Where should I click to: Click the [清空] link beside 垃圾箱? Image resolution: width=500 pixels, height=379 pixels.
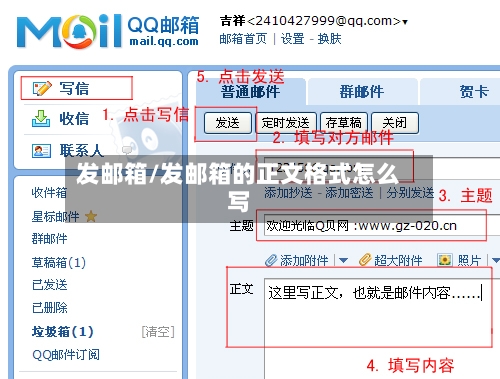click(x=158, y=332)
